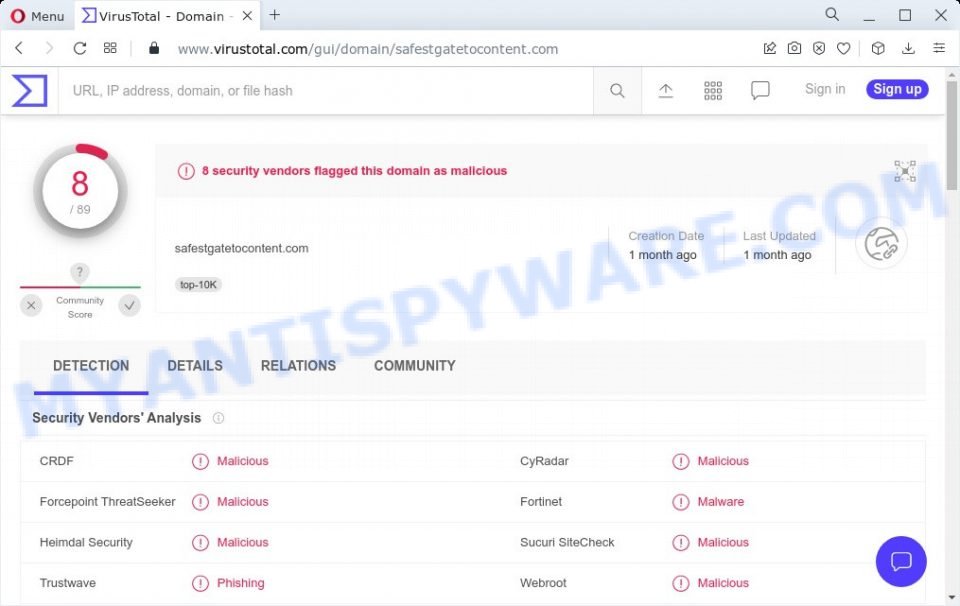
Task: Click Trustwave's Phishing verdict
Action: 241,583
